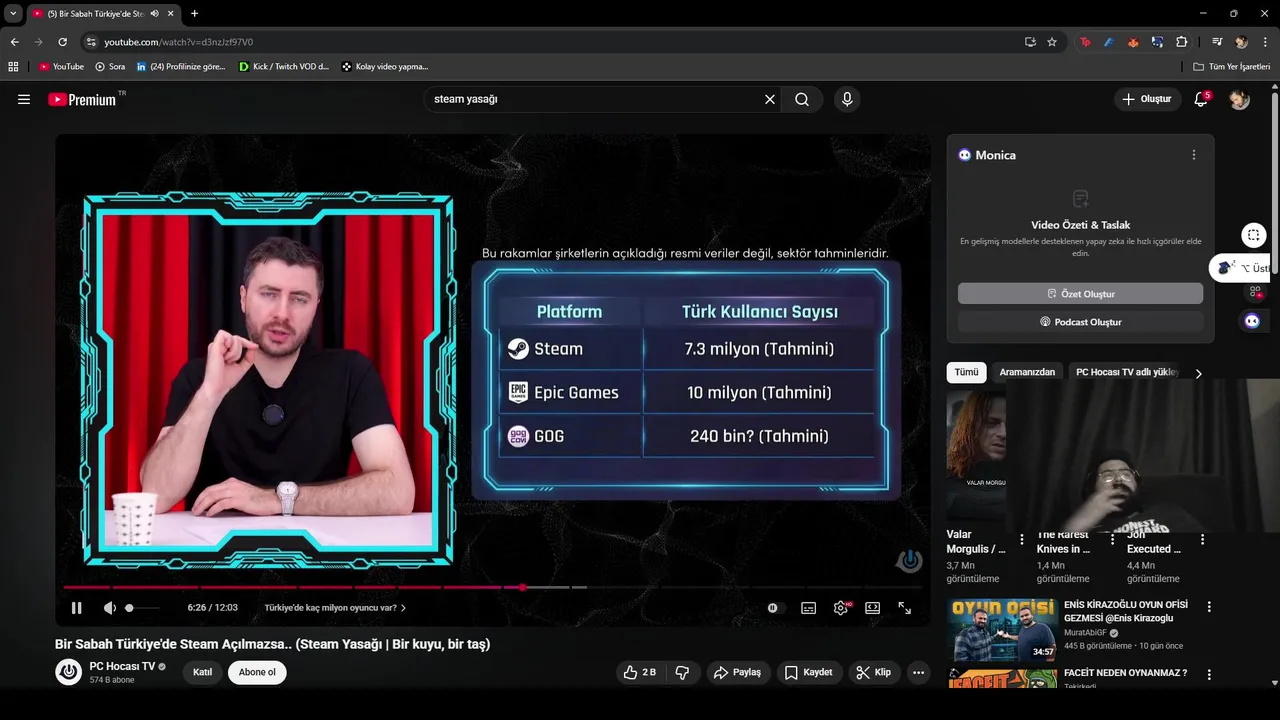The image size is (1280, 720).
Task: Toggle subtitles in the video player
Action: [808, 607]
